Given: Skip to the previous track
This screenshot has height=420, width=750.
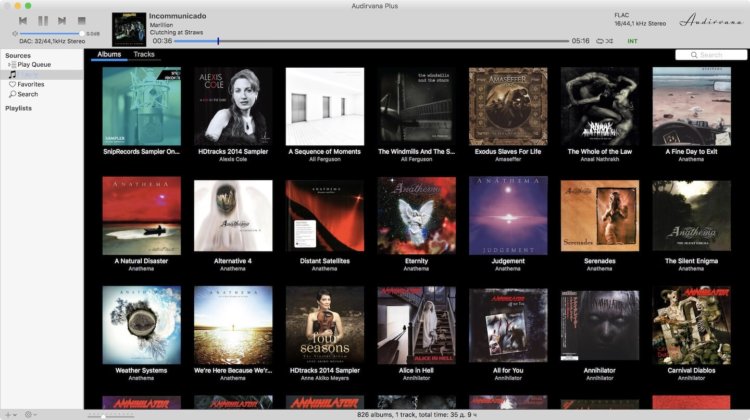Looking at the screenshot, I should 22,21.
